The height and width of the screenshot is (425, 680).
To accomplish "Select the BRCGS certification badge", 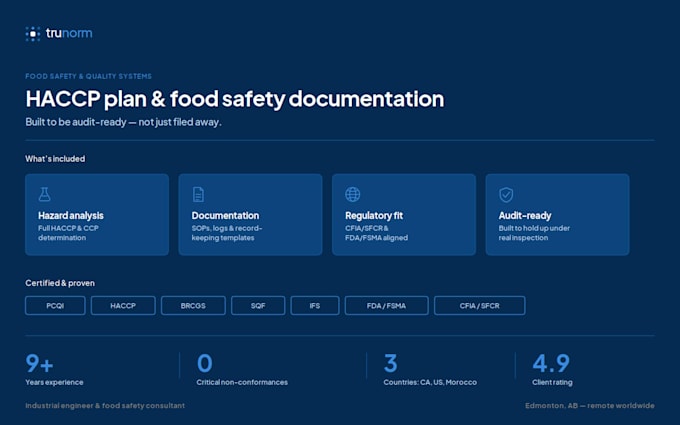I will [193, 306].
